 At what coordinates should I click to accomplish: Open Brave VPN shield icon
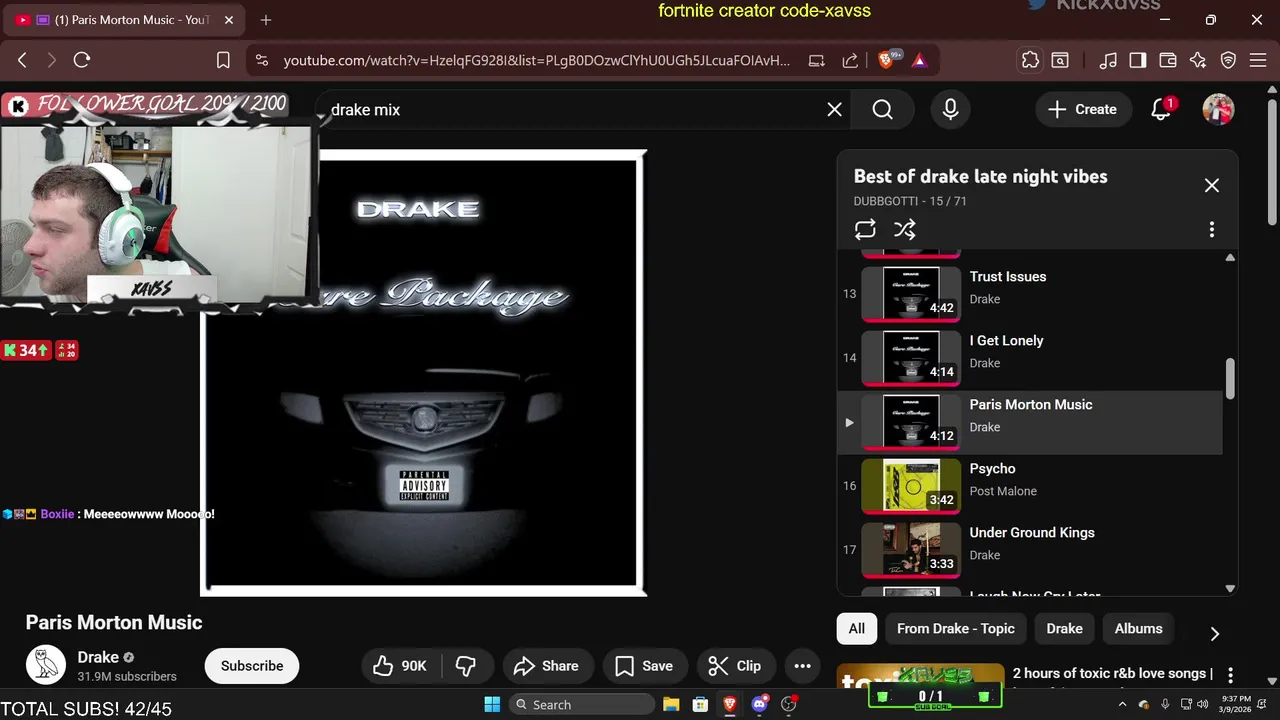(1229, 60)
